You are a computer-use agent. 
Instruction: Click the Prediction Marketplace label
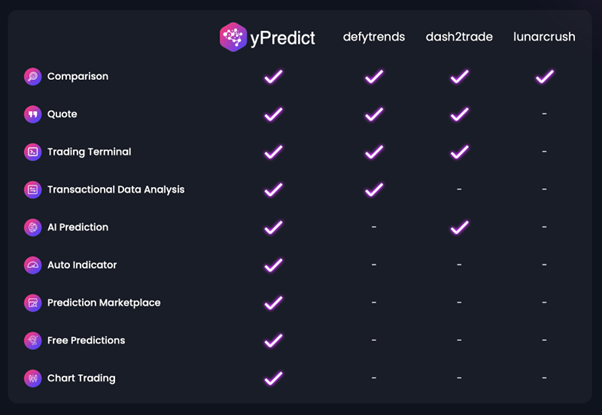[103, 303]
